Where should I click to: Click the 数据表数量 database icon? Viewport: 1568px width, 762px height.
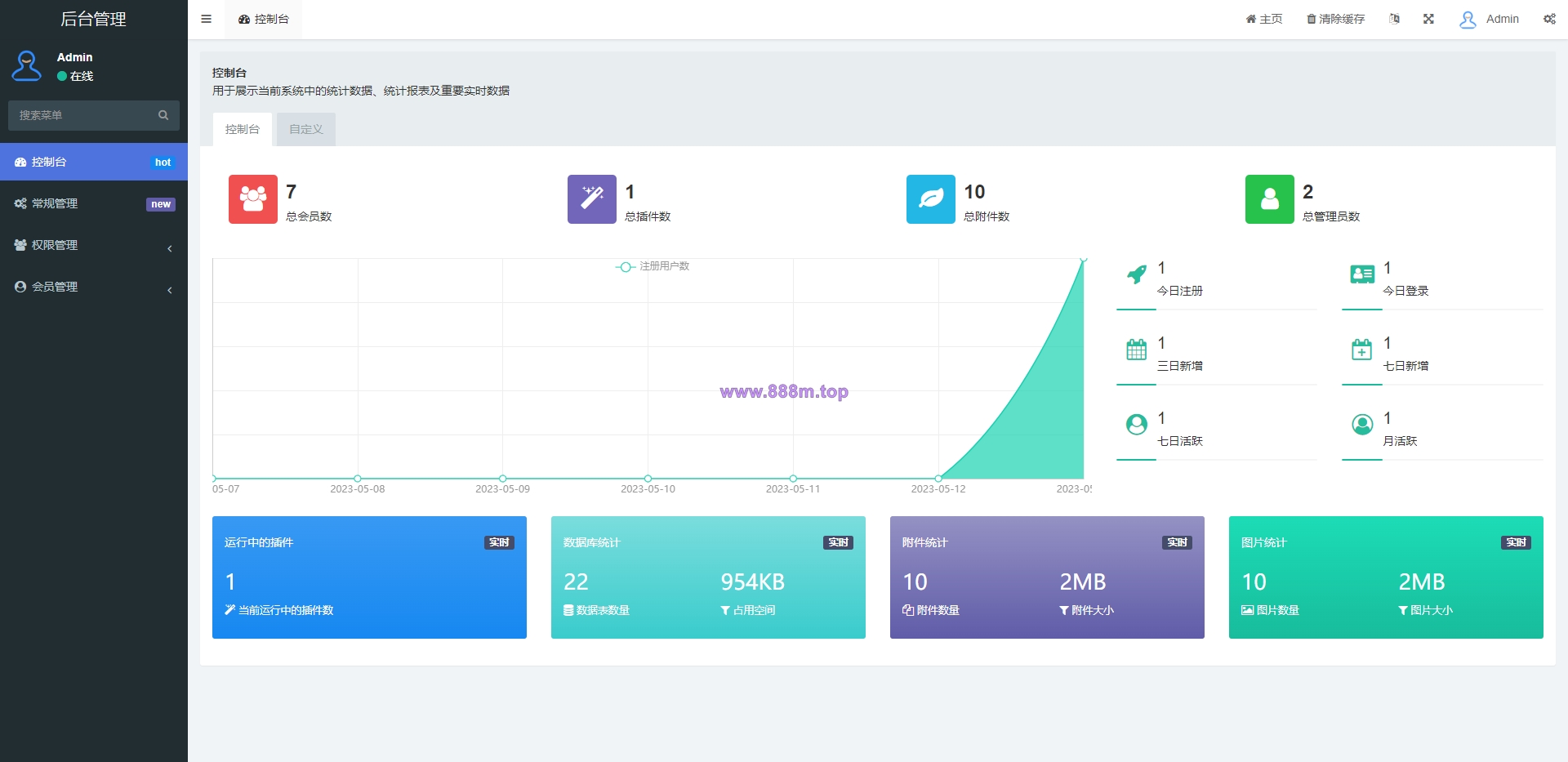tap(568, 610)
